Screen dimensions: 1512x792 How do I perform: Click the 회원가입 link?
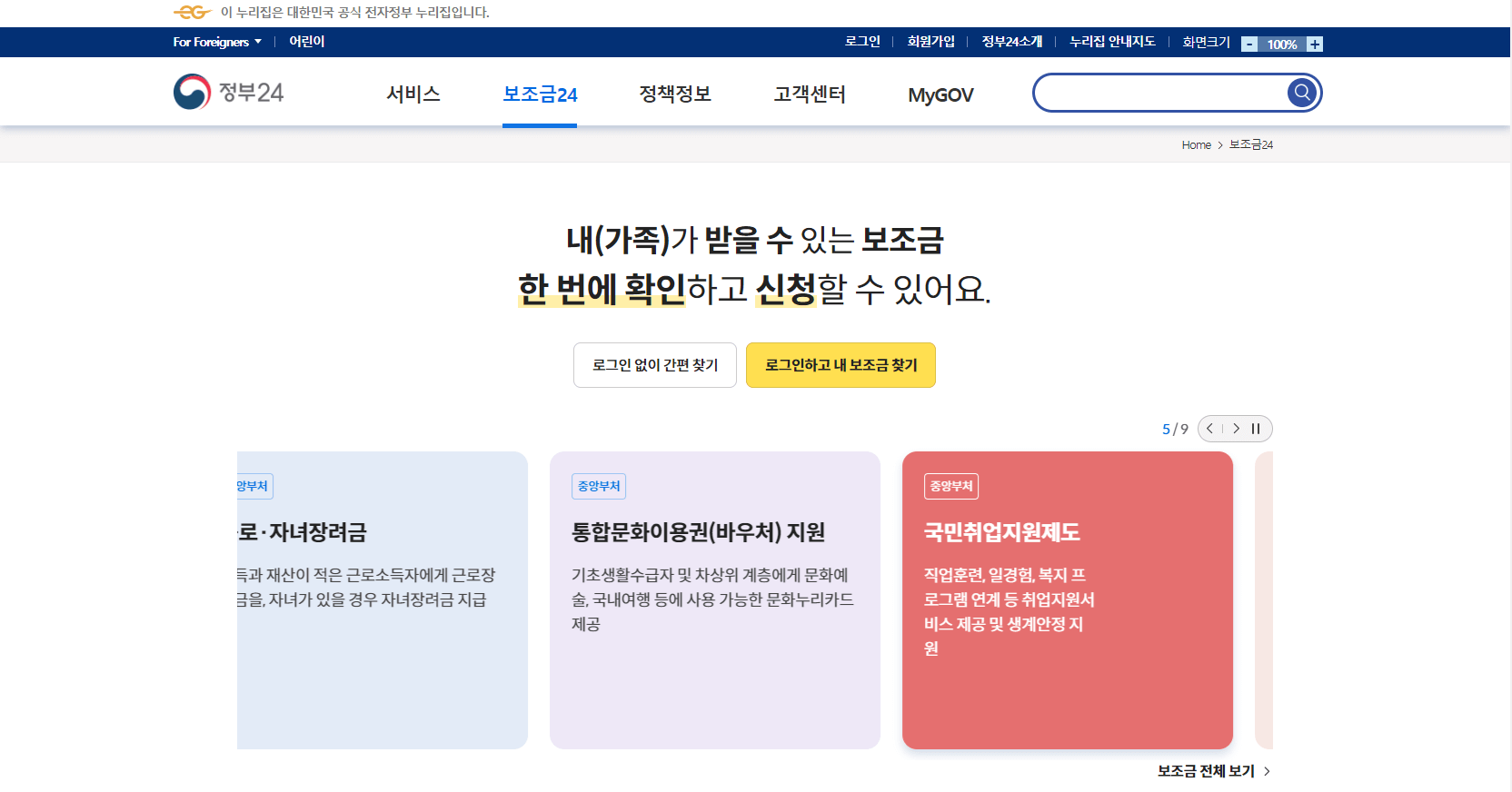click(931, 42)
